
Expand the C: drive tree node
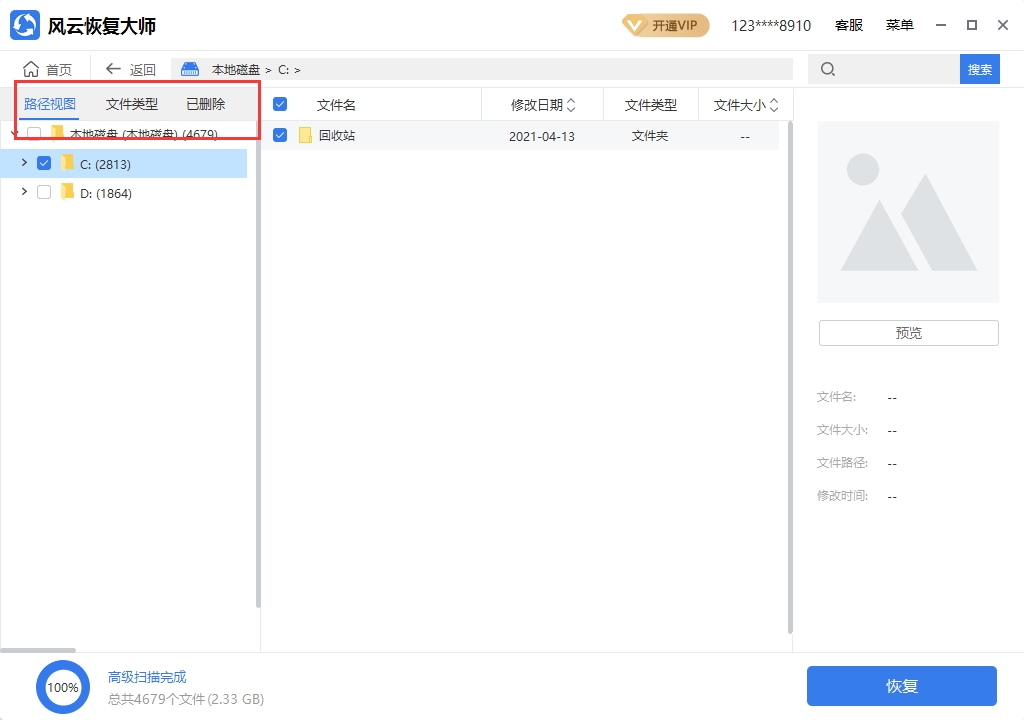[x=24, y=163]
